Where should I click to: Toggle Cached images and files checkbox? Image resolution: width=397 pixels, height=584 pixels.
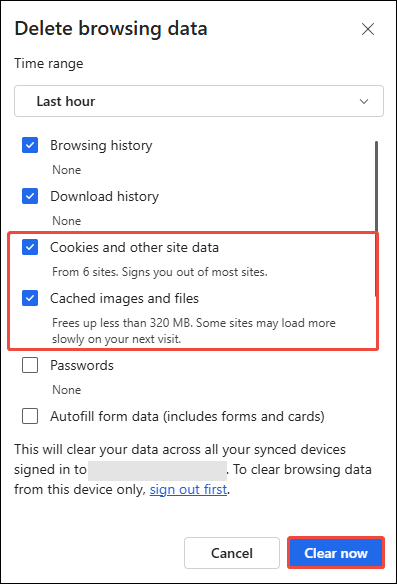coord(30,298)
